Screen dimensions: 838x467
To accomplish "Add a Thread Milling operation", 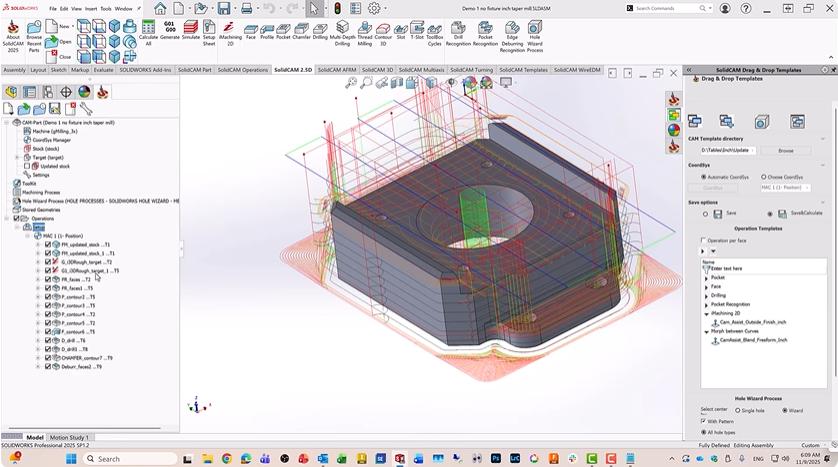I will pos(364,33).
